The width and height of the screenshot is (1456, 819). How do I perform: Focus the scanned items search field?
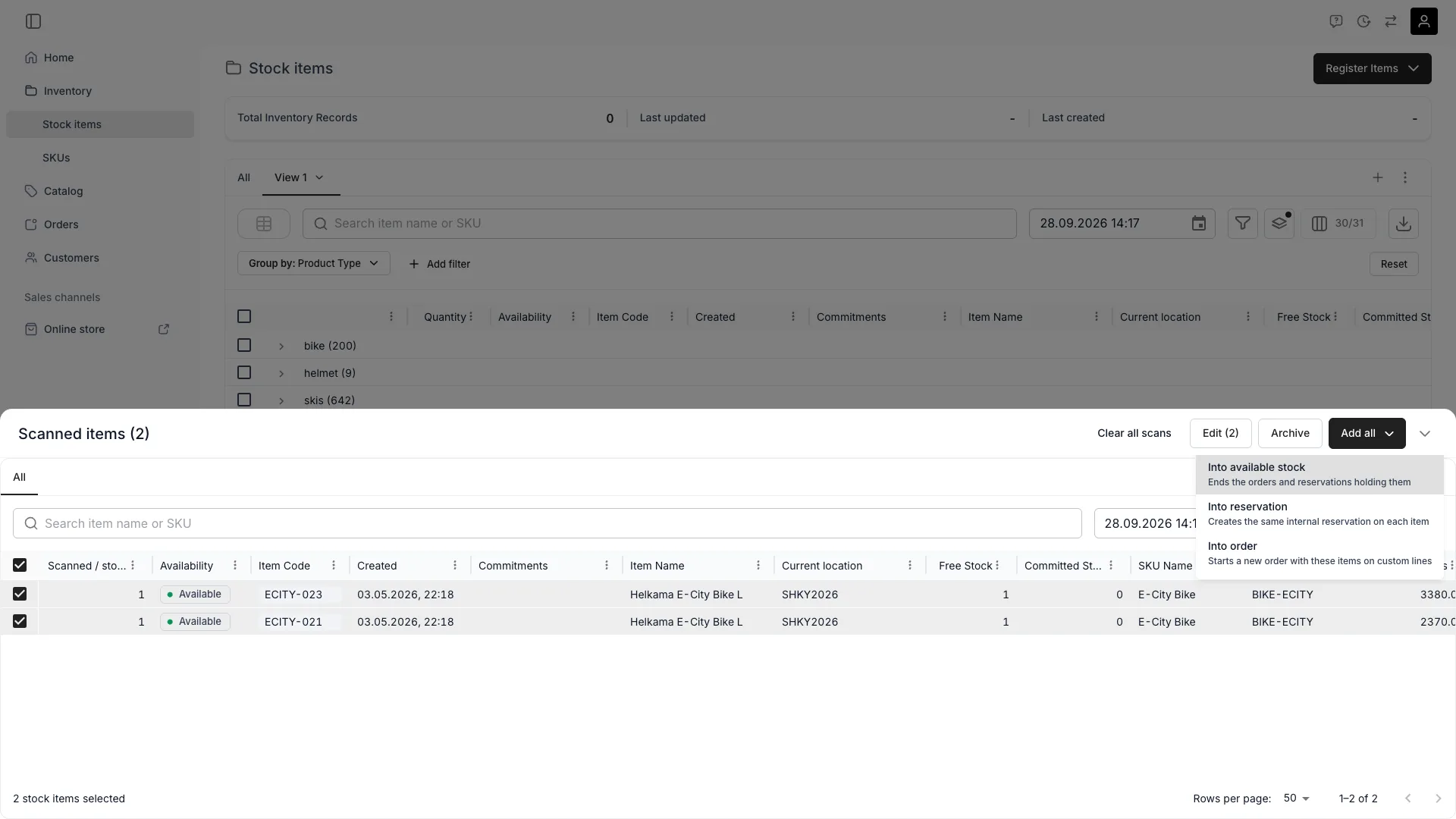[x=547, y=524]
